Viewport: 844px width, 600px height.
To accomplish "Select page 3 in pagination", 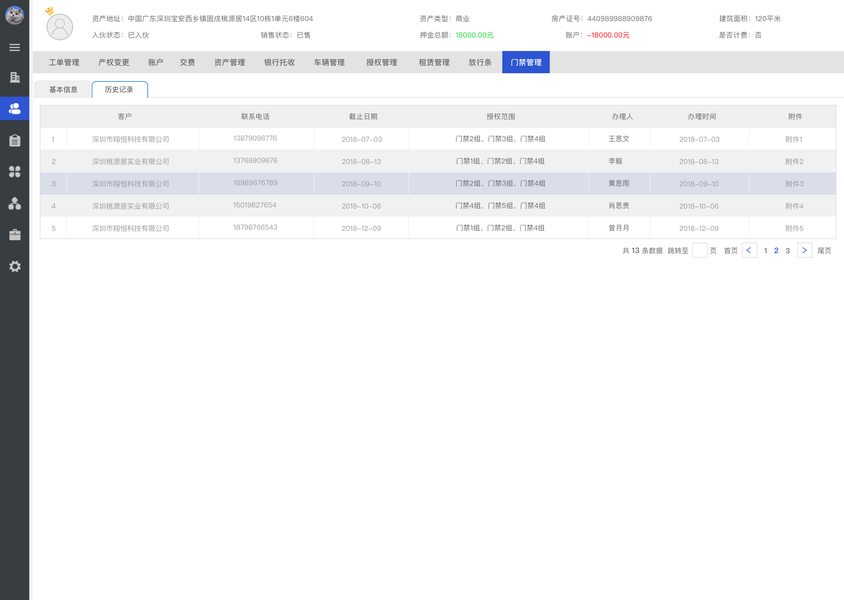I will [x=787, y=251].
